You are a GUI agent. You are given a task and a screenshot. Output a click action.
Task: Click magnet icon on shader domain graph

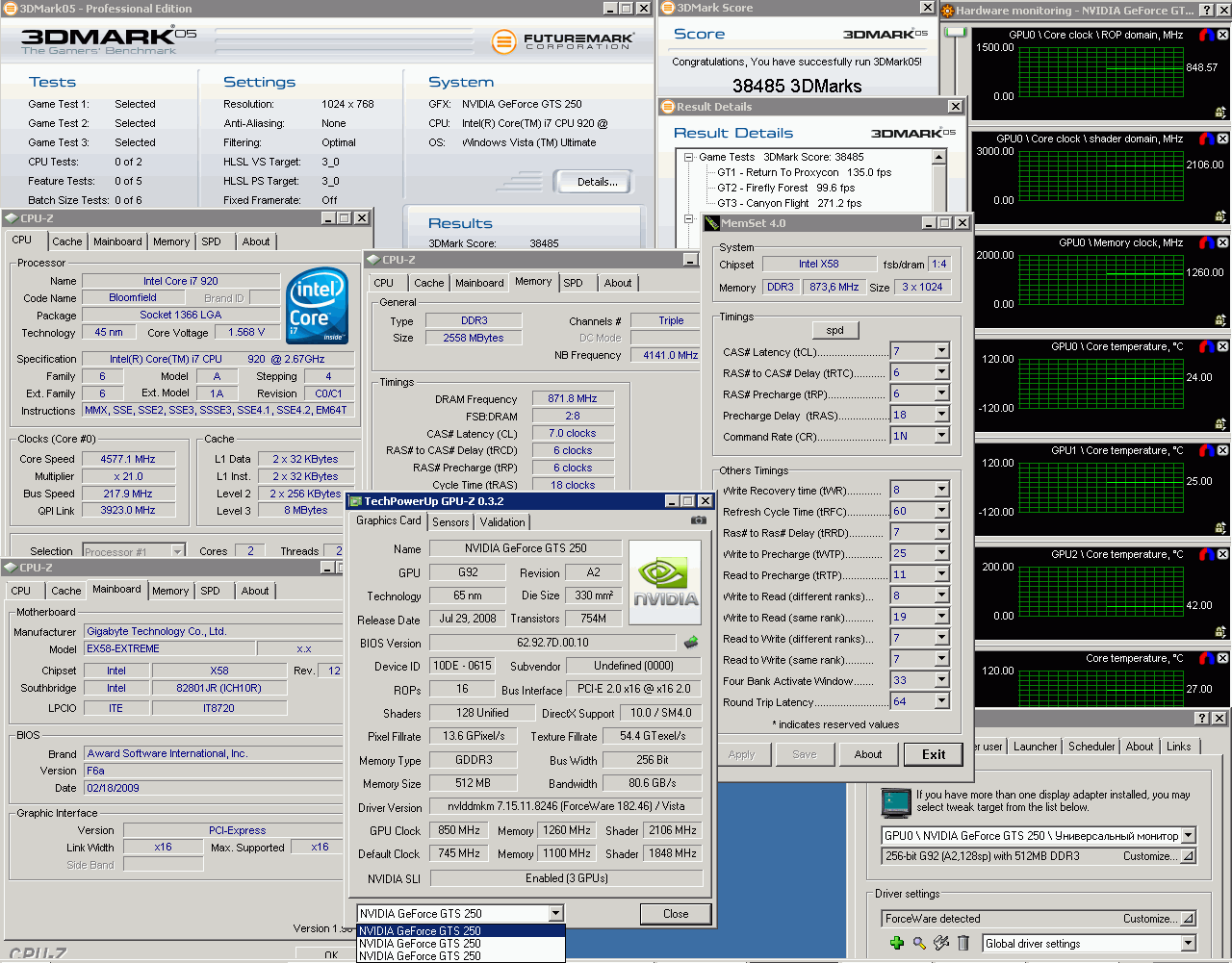click(x=1207, y=139)
